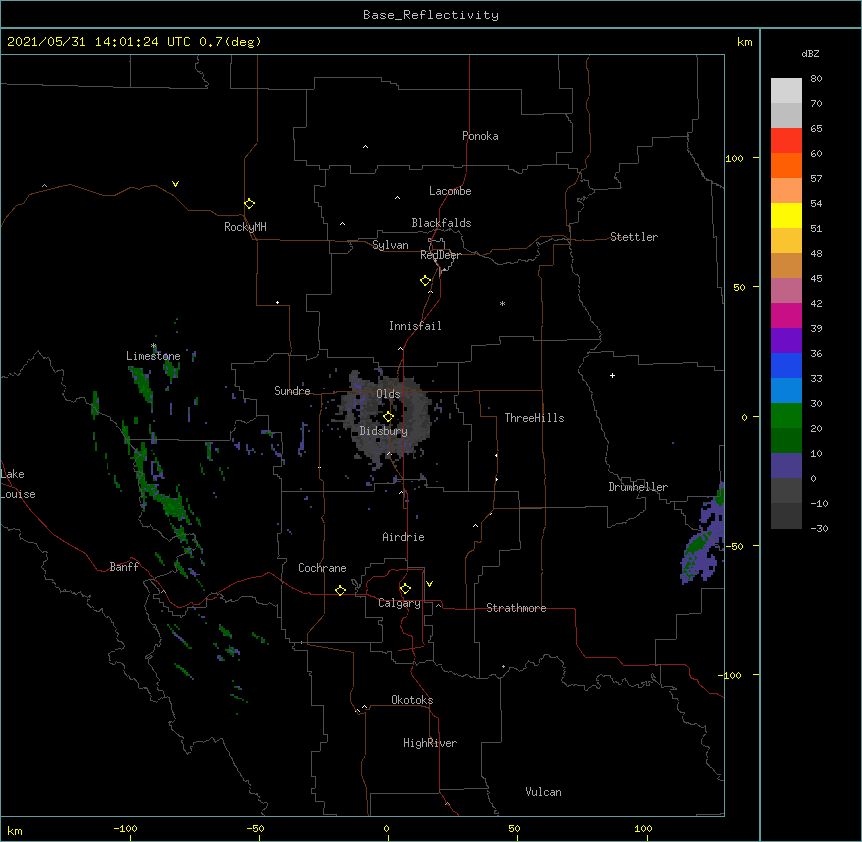Click the Limestone label

point(153,356)
